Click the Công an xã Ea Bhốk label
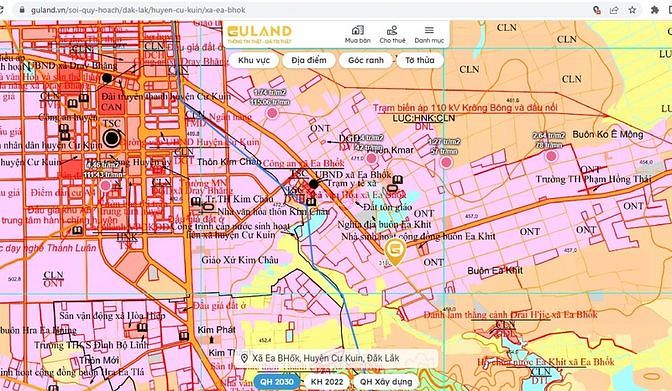Viewport: 672px width, 391px height. coord(303,163)
